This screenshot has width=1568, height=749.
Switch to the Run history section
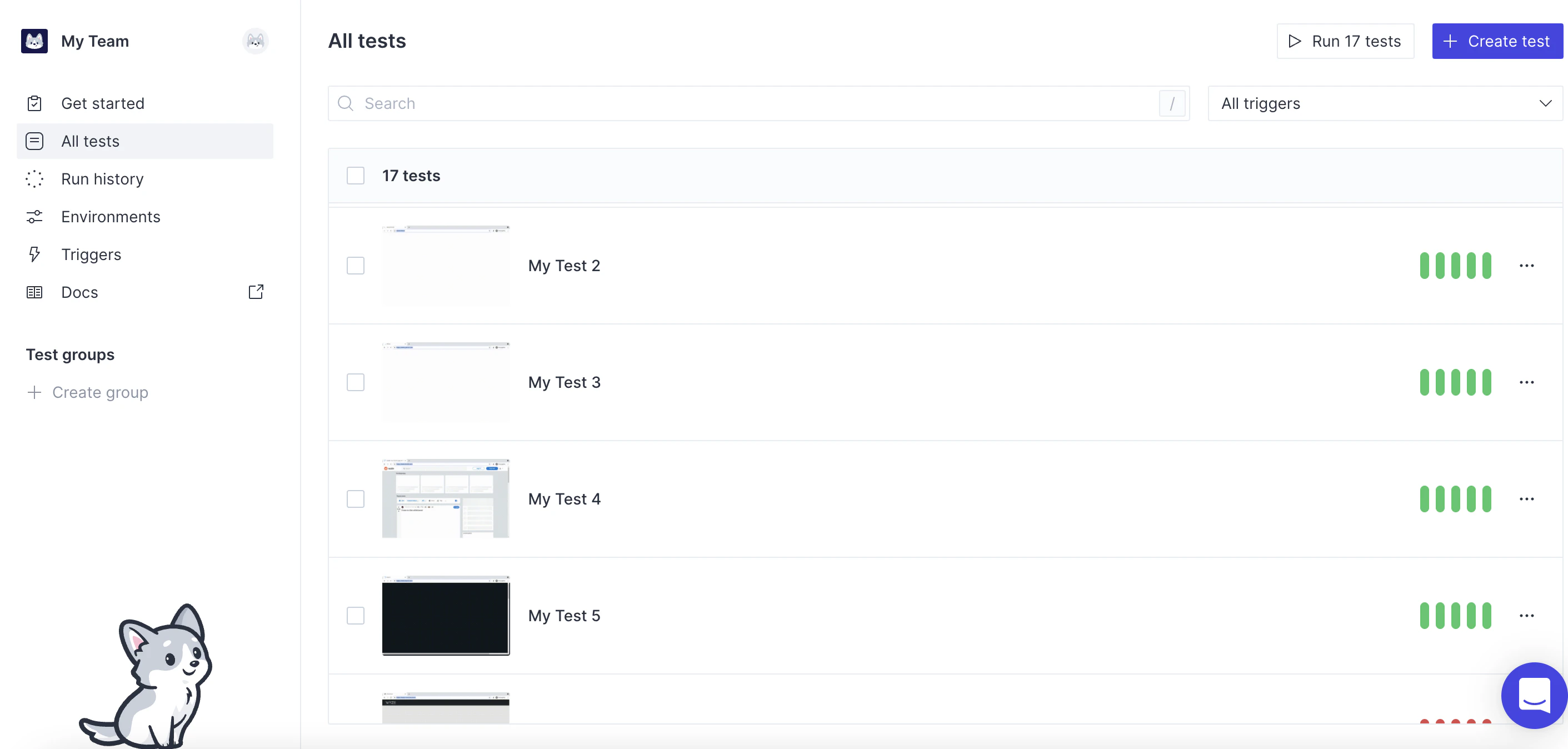click(x=102, y=178)
